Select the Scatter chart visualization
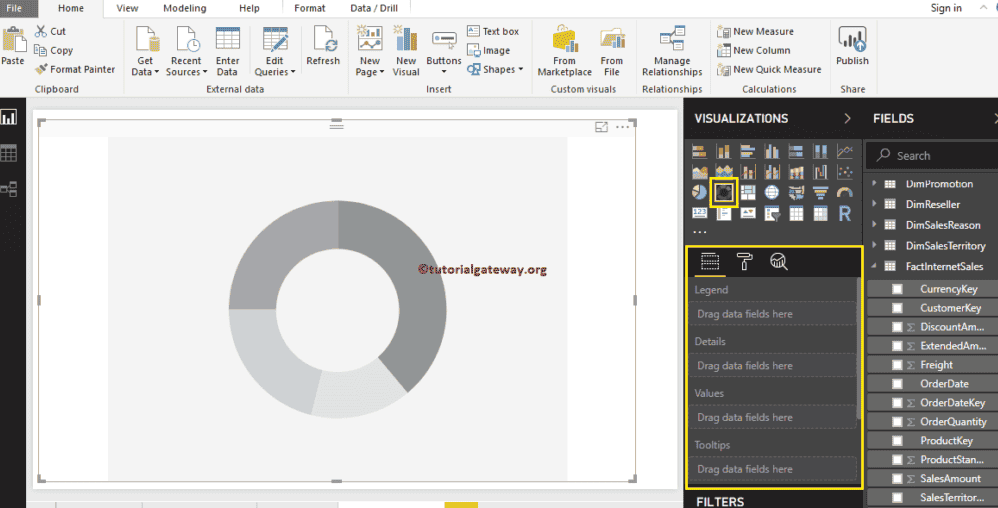Screen dimensions: 998x508 coord(845,172)
